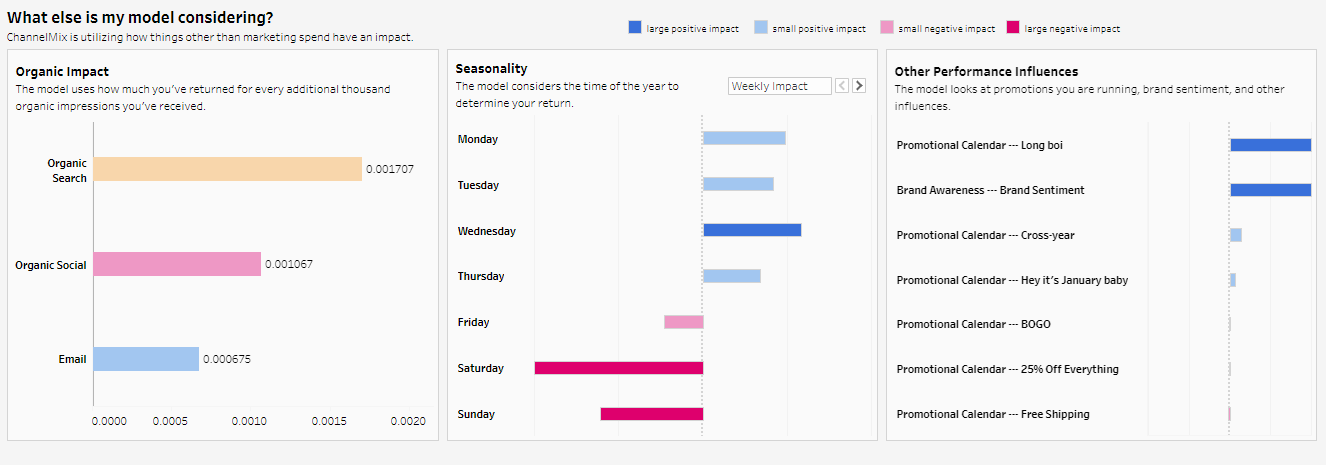This screenshot has height=465, width=1326.
Task: Click the Organic Social bar
Action: (x=177, y=264)
